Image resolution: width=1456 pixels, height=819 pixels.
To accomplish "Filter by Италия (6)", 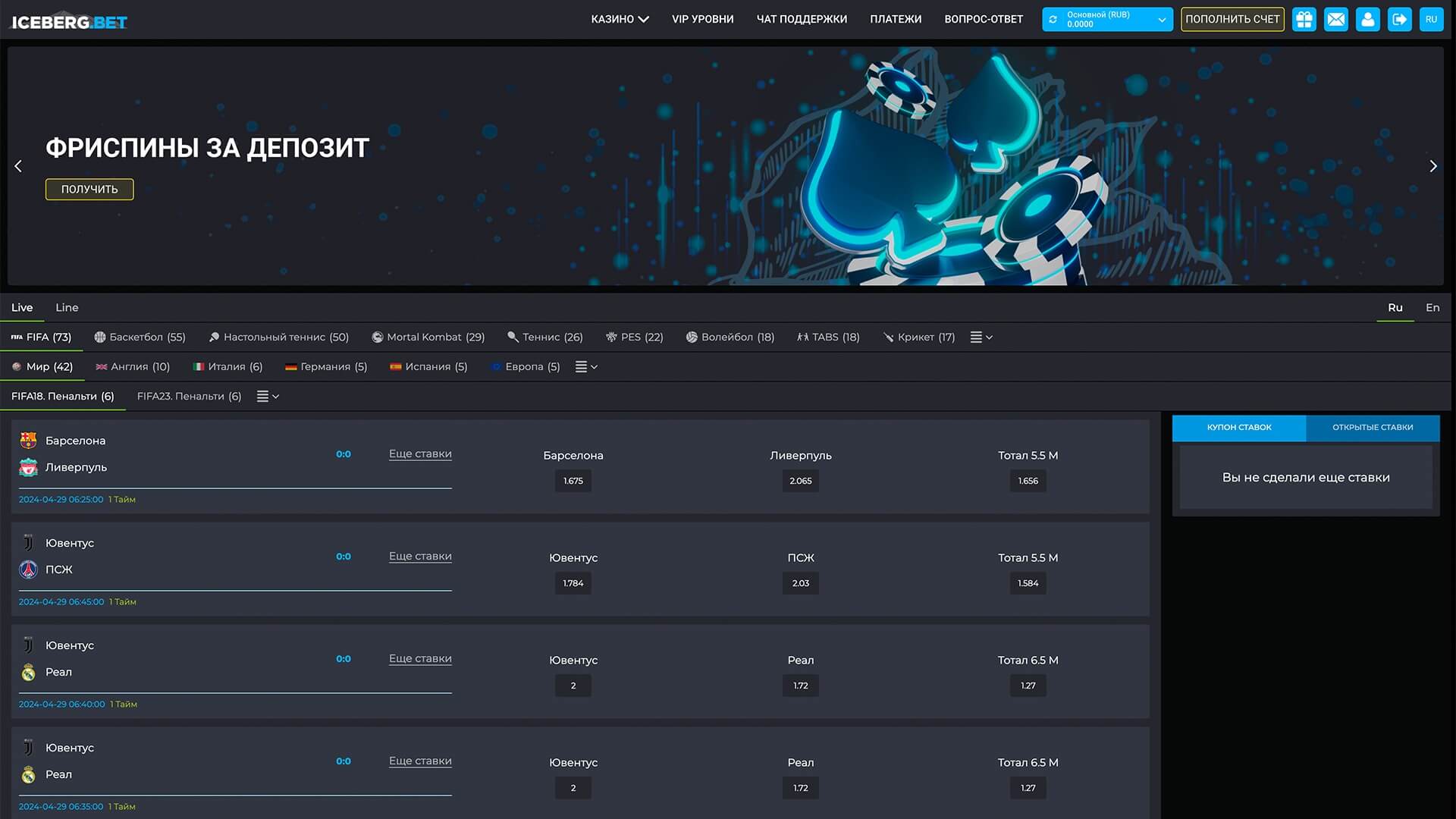I will [x=227, y=367].
